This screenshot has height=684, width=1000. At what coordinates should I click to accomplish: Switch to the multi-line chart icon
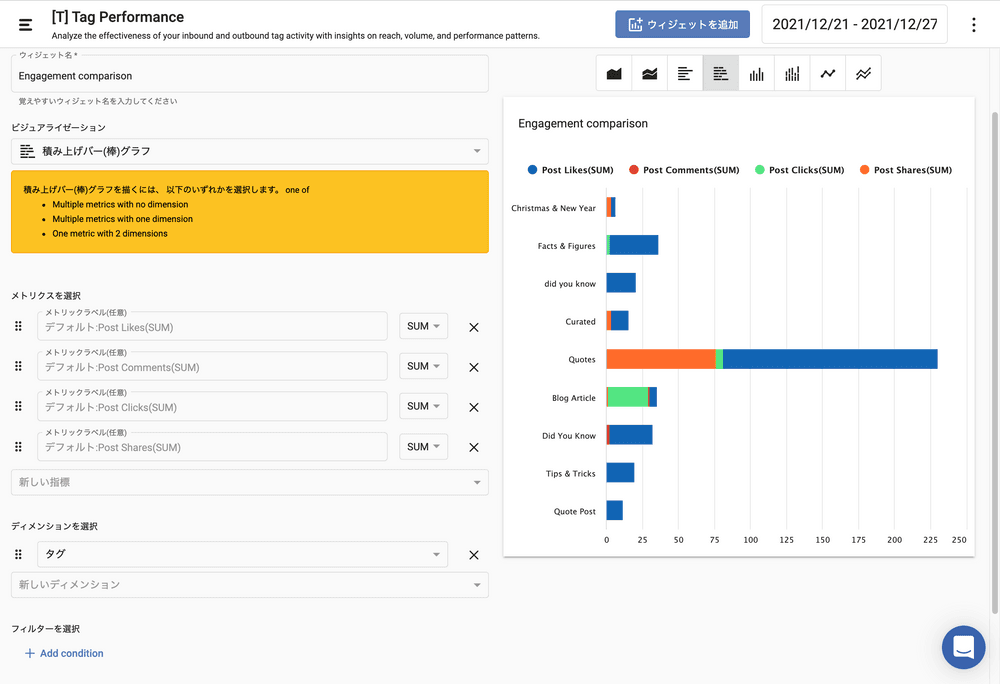pos(863,74)
